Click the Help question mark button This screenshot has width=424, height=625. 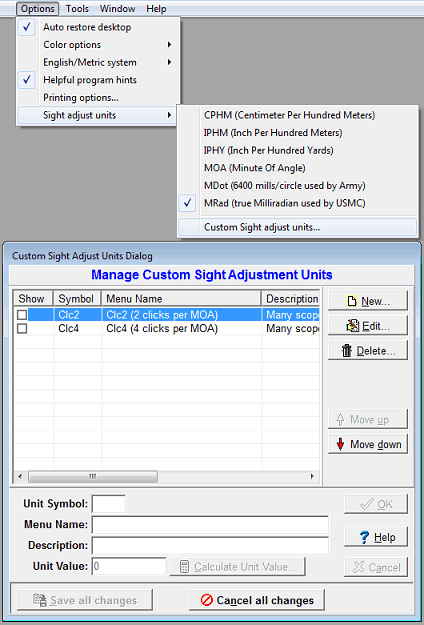click(376, 537)
